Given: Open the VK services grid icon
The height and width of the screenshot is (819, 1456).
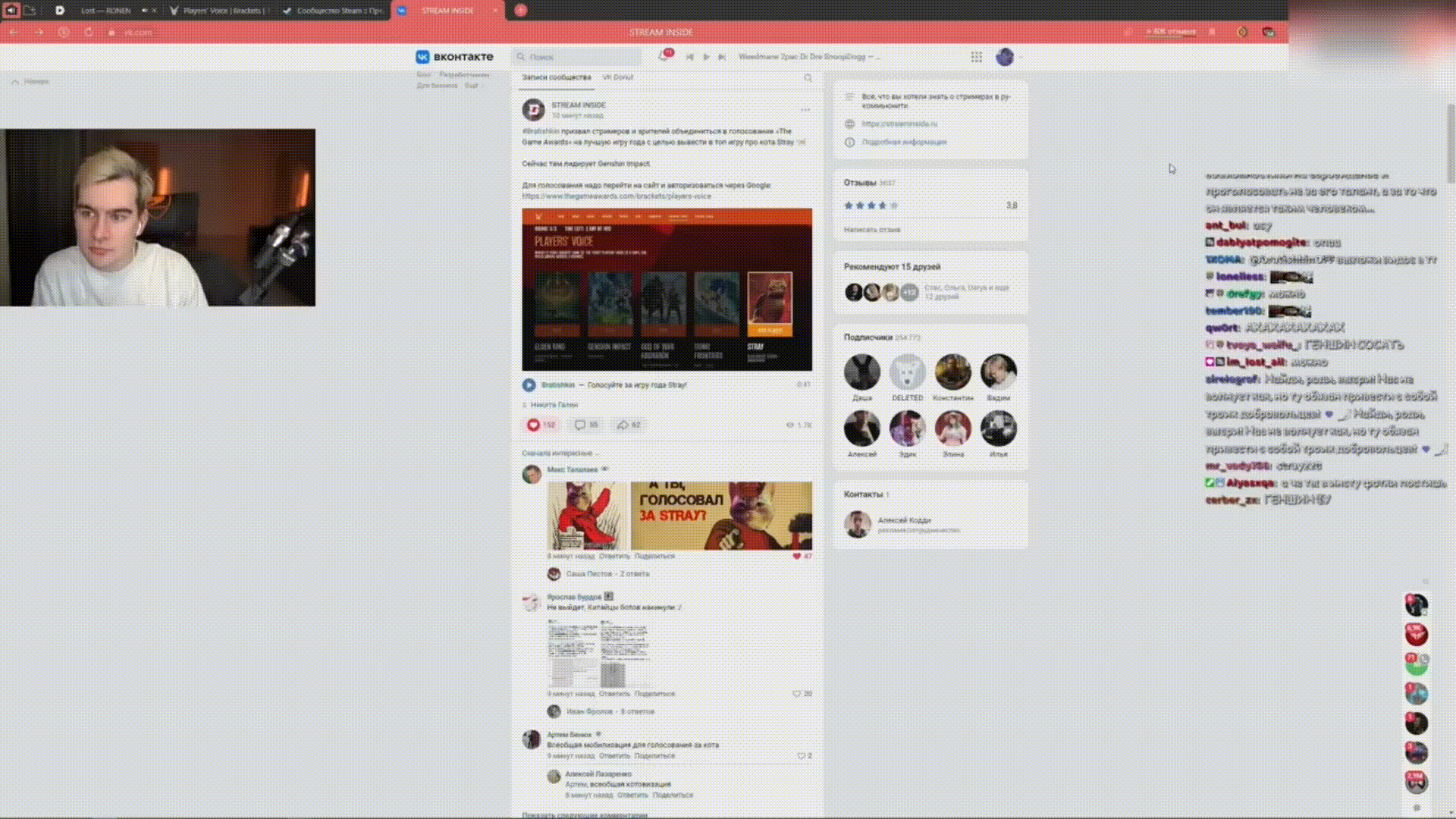Looking at the screenshot, I should 976,57.
